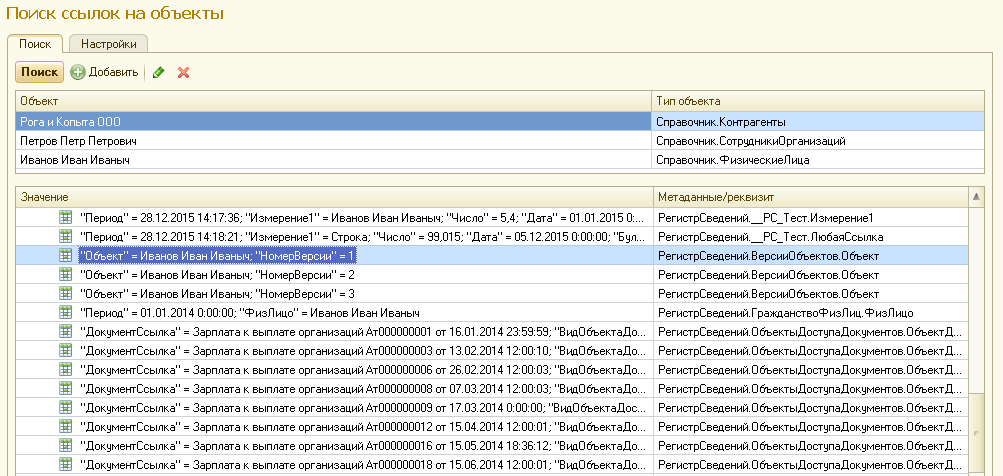1003x476 pixels.
Task: Click register icon of the НомерВерсии = 3 row
Action: (x=66, y=294)
